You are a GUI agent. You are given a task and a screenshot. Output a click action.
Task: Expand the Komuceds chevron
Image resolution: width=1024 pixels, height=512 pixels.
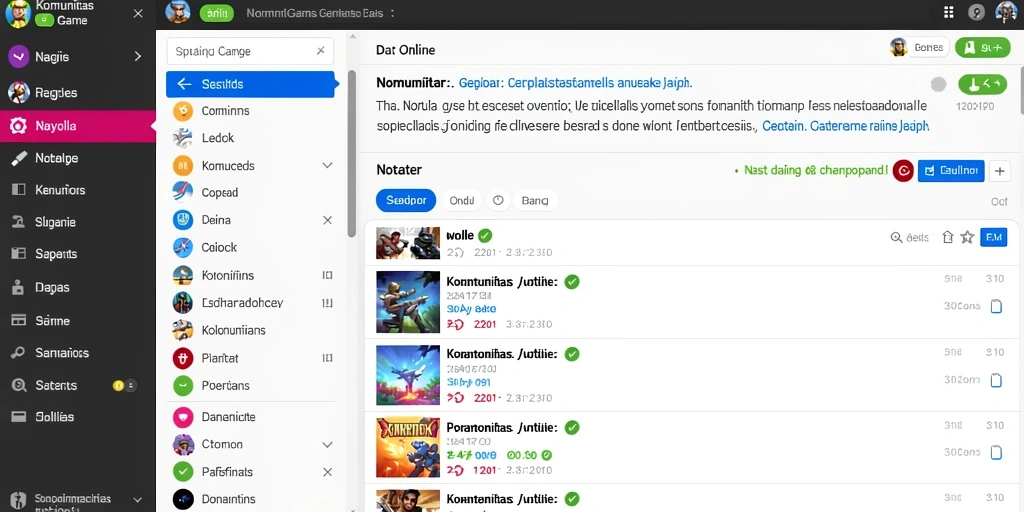coord(327,166)
